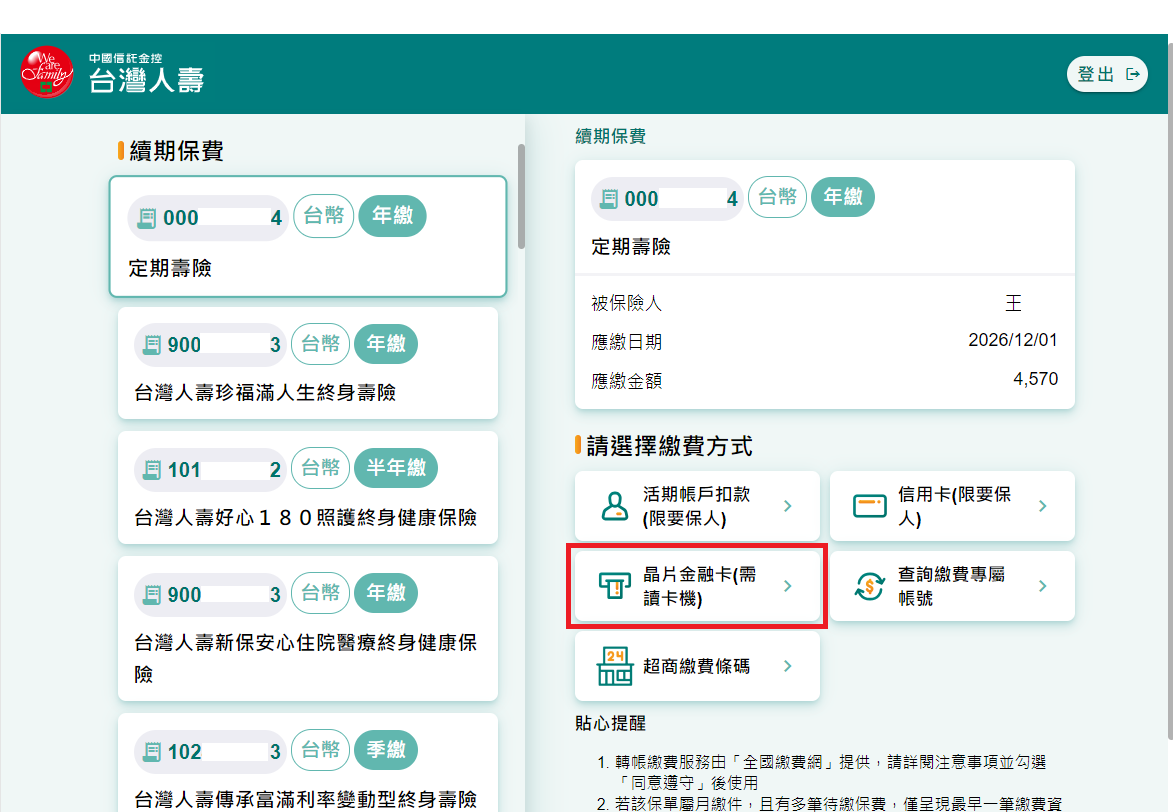Choose 晶片金融卡(需讀卡機) payment method
1173x812 pixels.
697,586
